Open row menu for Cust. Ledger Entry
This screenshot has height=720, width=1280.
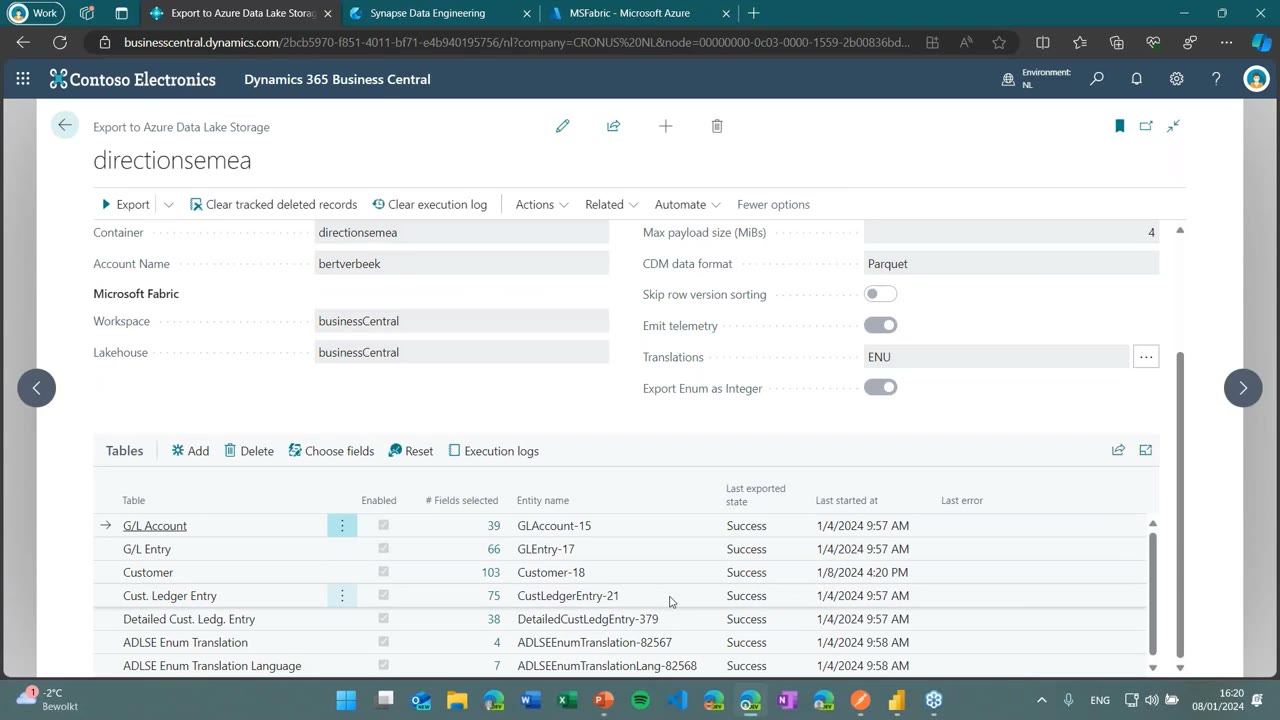click(x=342, y=596)
